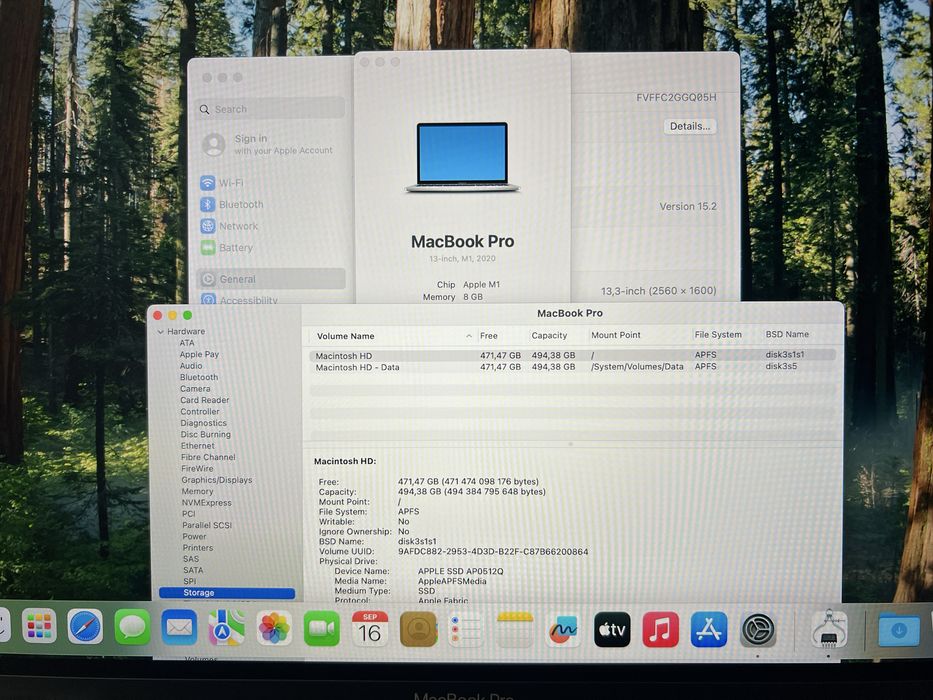
Task: Select the Macintosh HD volume row
Action: tap(572, 355)
